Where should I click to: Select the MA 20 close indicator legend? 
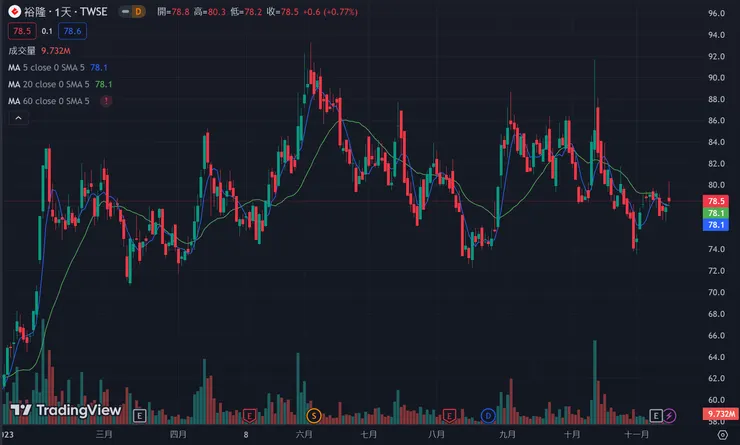60,84
